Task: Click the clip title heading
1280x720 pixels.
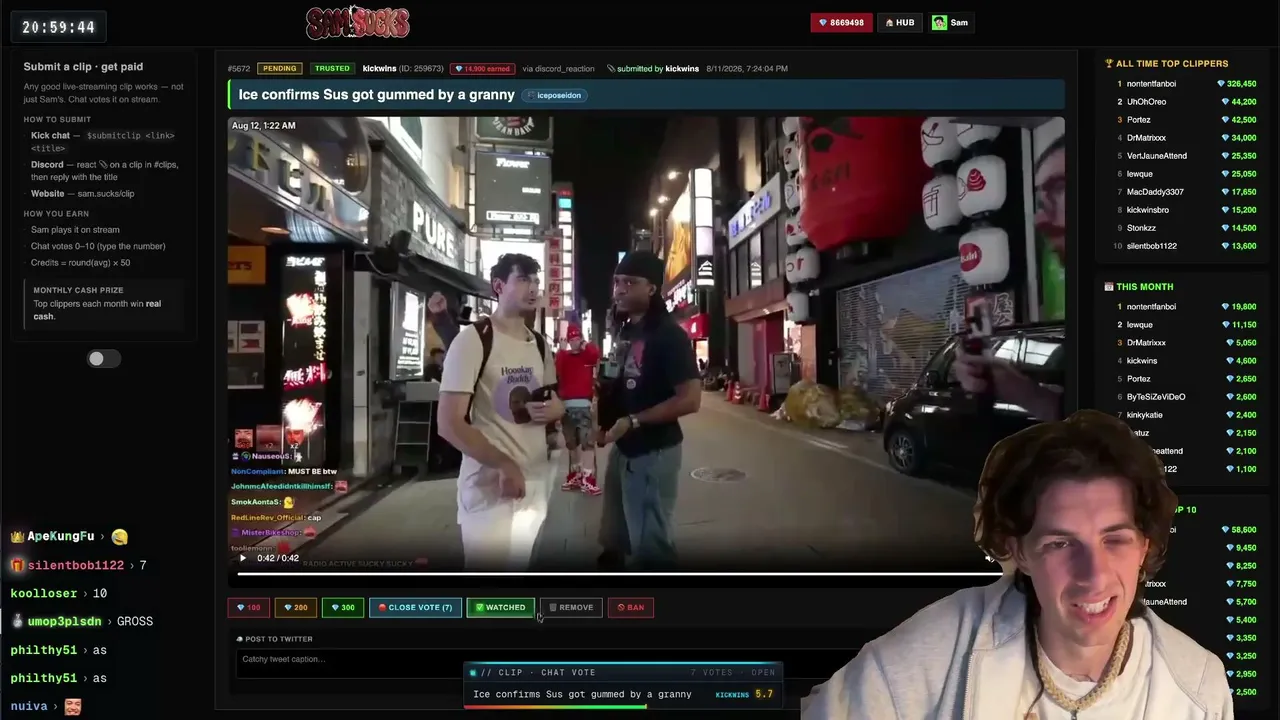Action: [x=376, y=95]
